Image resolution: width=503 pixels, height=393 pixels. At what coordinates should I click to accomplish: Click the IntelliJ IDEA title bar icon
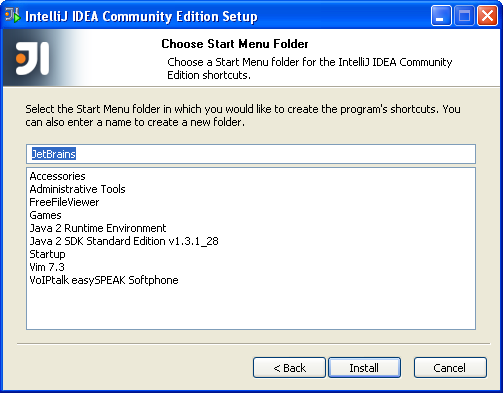pos(12,15)
